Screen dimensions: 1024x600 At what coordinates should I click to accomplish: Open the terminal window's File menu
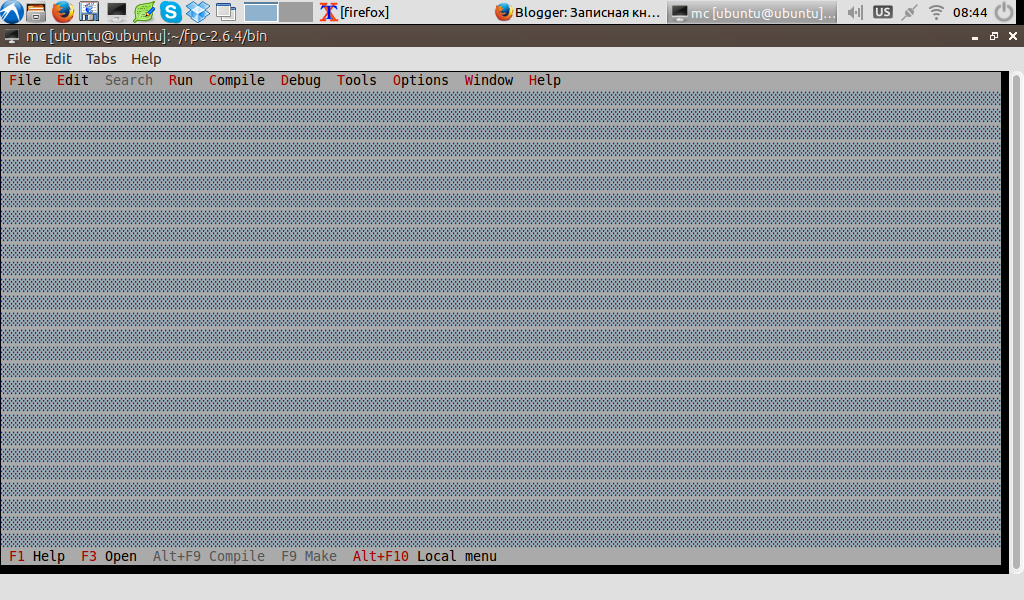point(19,59)
